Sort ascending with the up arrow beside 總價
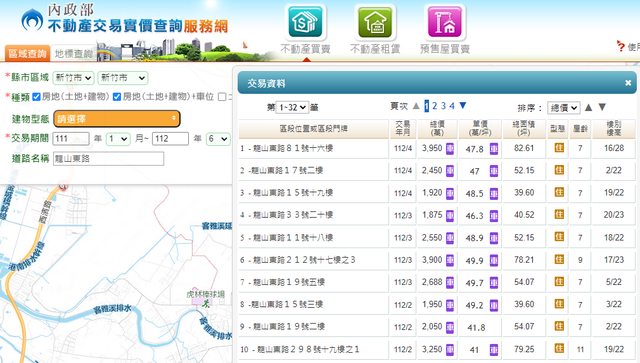Viewport: 640px width, 363px height. pyautogui.click(x=588, y=107)
